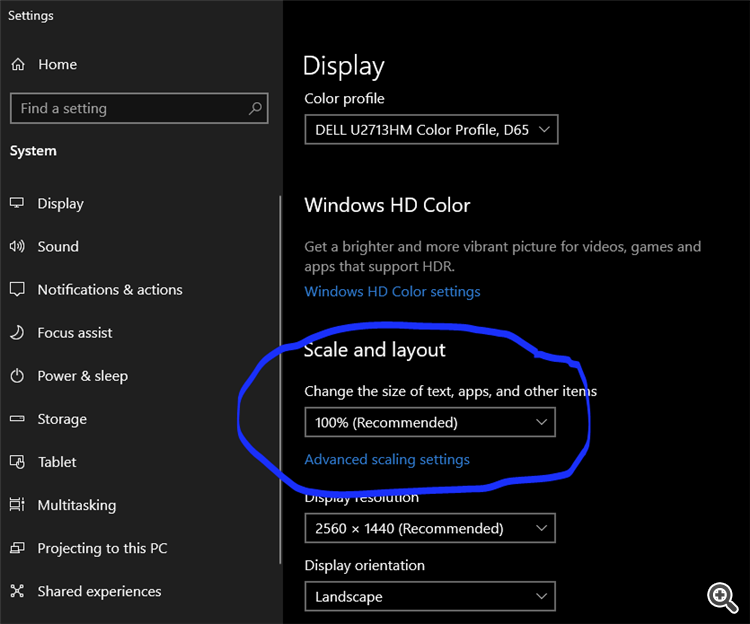This screenshot has height=624, width=750.
Task: Click the Windows HD Color heading
Action: [x=387, y=205]
